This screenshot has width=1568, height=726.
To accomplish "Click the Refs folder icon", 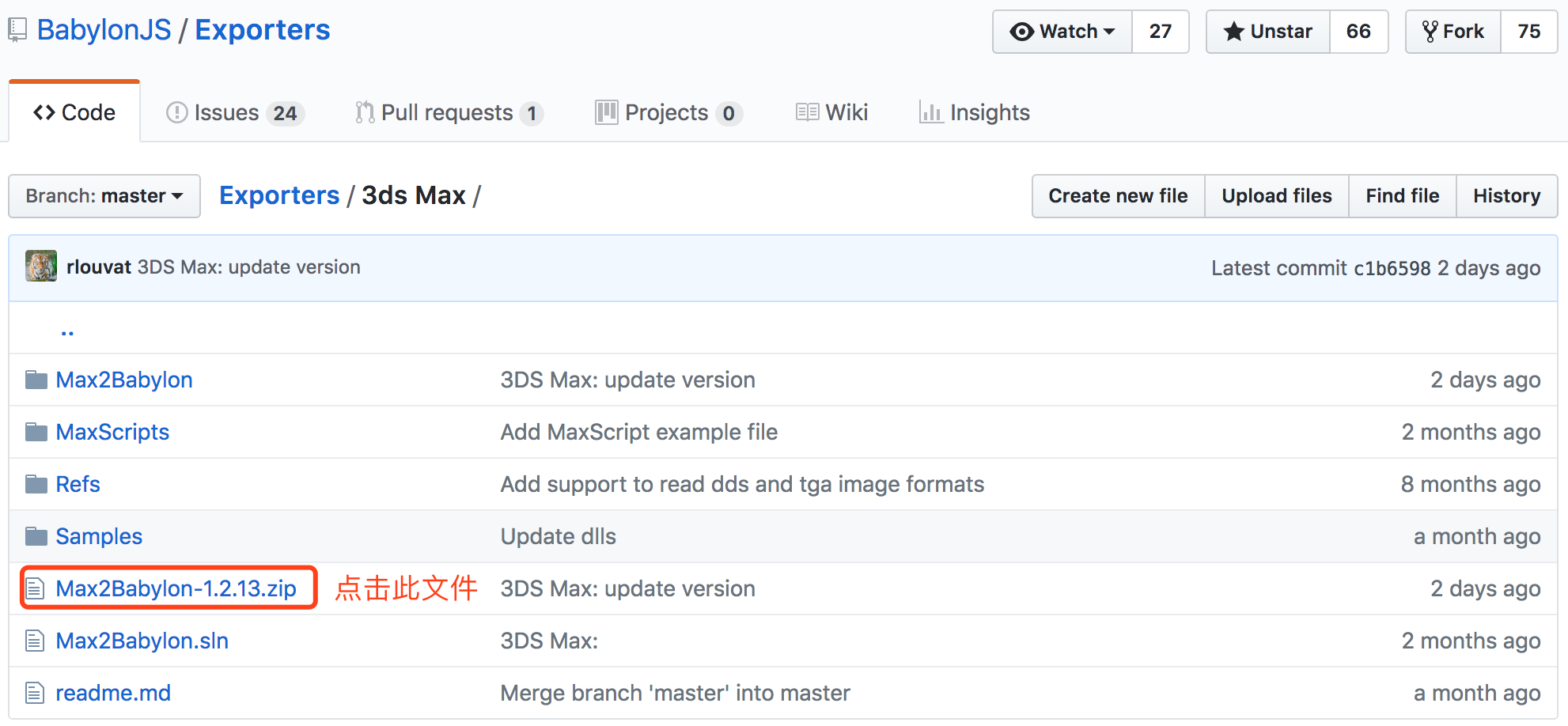I will [36, 485].
